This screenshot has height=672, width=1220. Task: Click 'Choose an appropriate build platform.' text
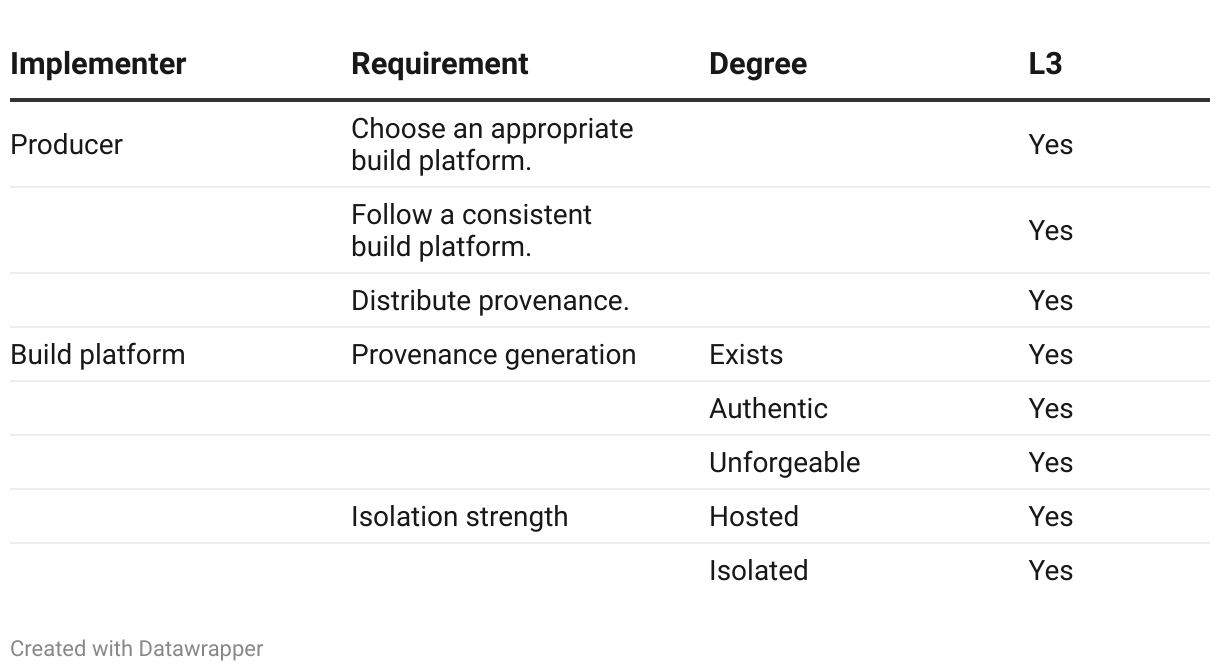point(492,145)
